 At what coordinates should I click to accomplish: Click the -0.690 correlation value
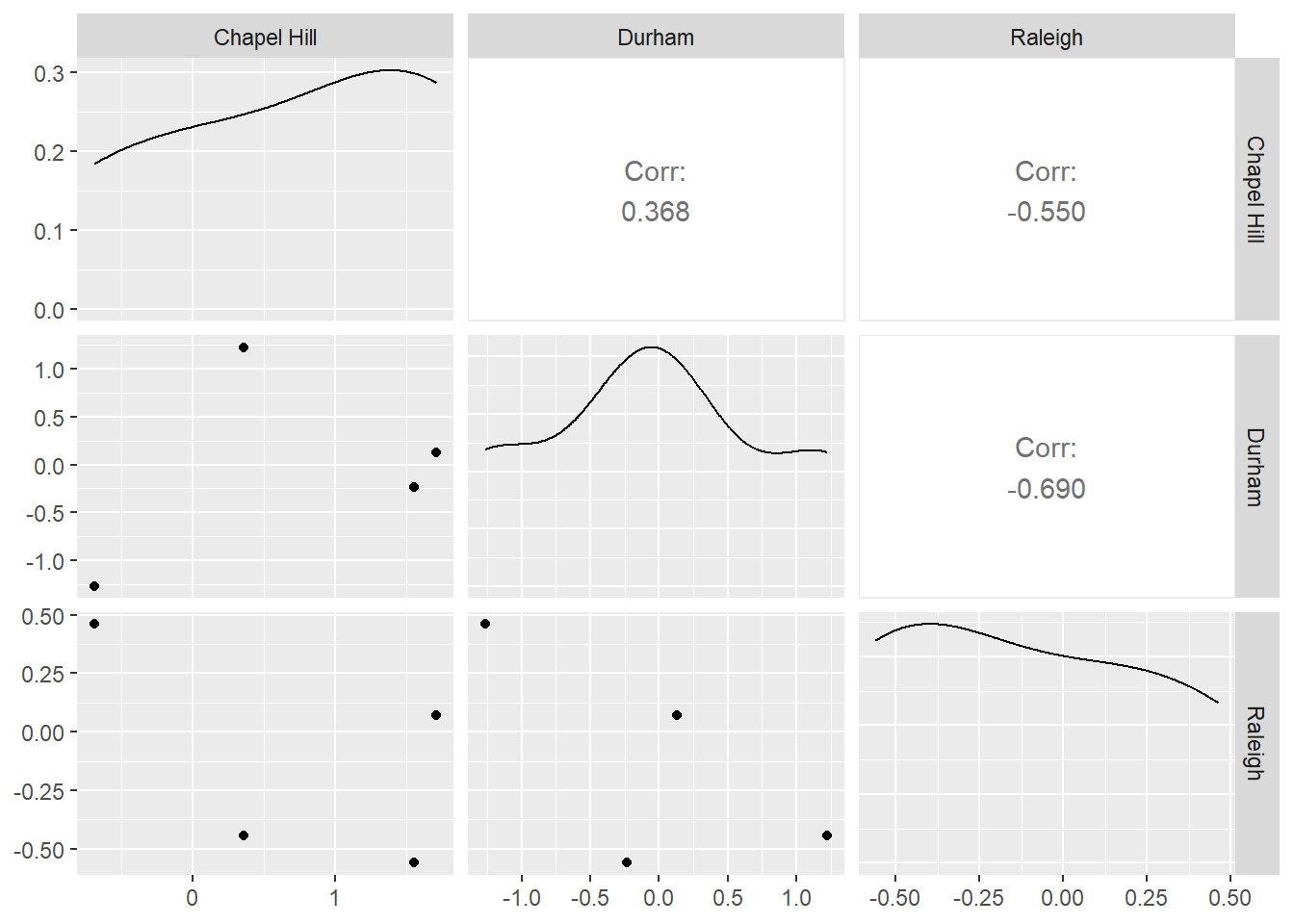1047,489
